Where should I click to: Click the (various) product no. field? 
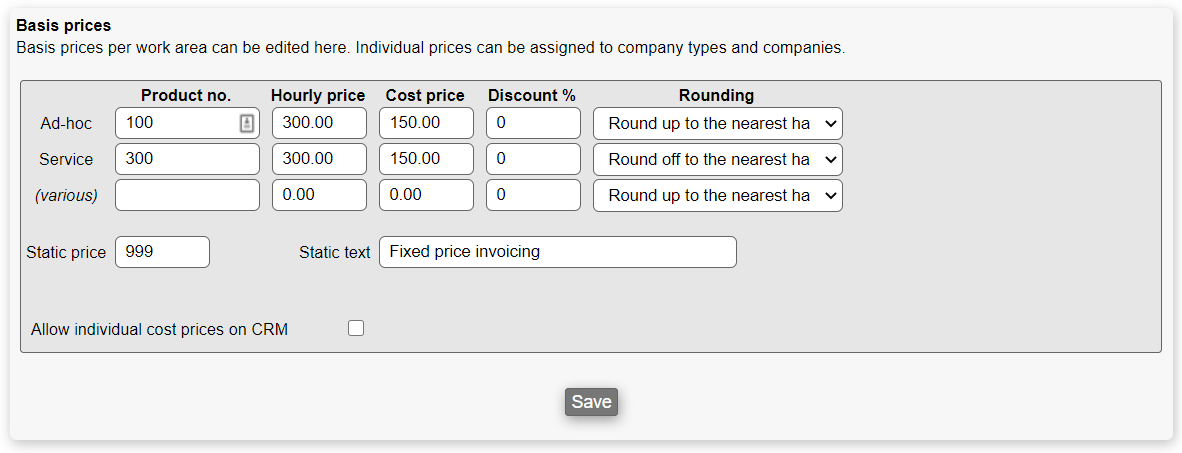187,196
